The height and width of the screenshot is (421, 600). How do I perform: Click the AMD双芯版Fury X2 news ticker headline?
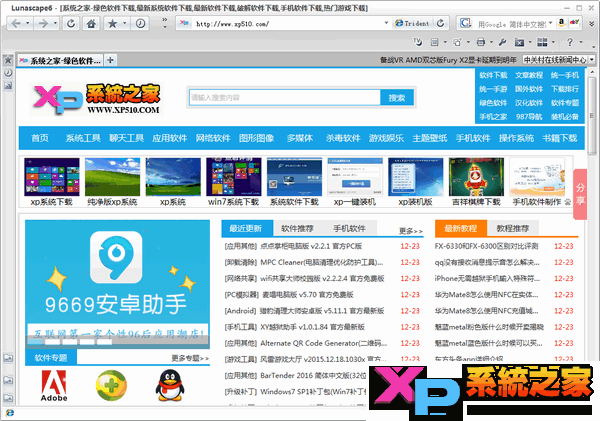click(x=448, y=60)
